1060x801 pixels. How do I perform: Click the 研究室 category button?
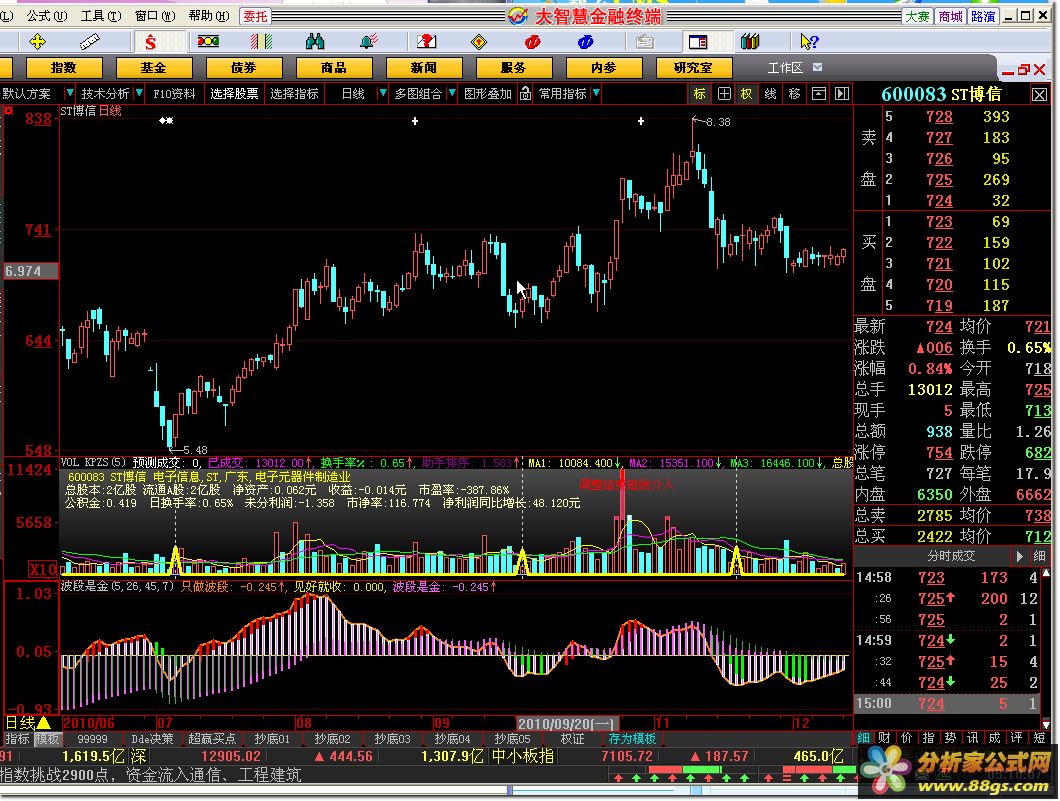coord(694,68)
